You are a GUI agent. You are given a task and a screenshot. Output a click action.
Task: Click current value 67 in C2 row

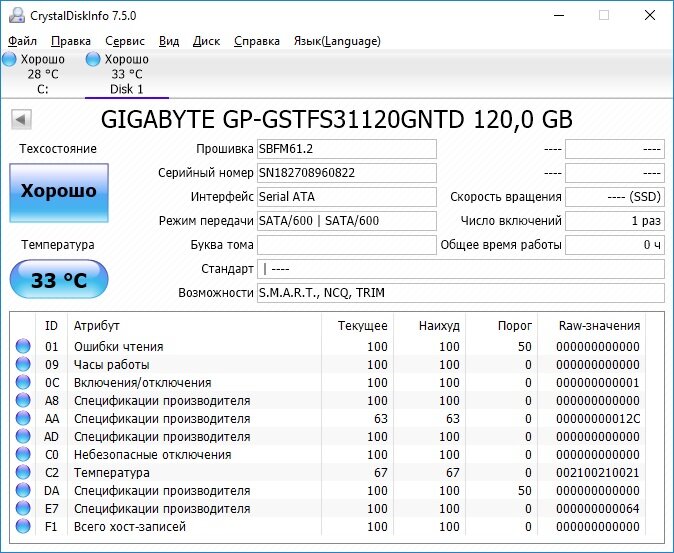click(380, 473)
